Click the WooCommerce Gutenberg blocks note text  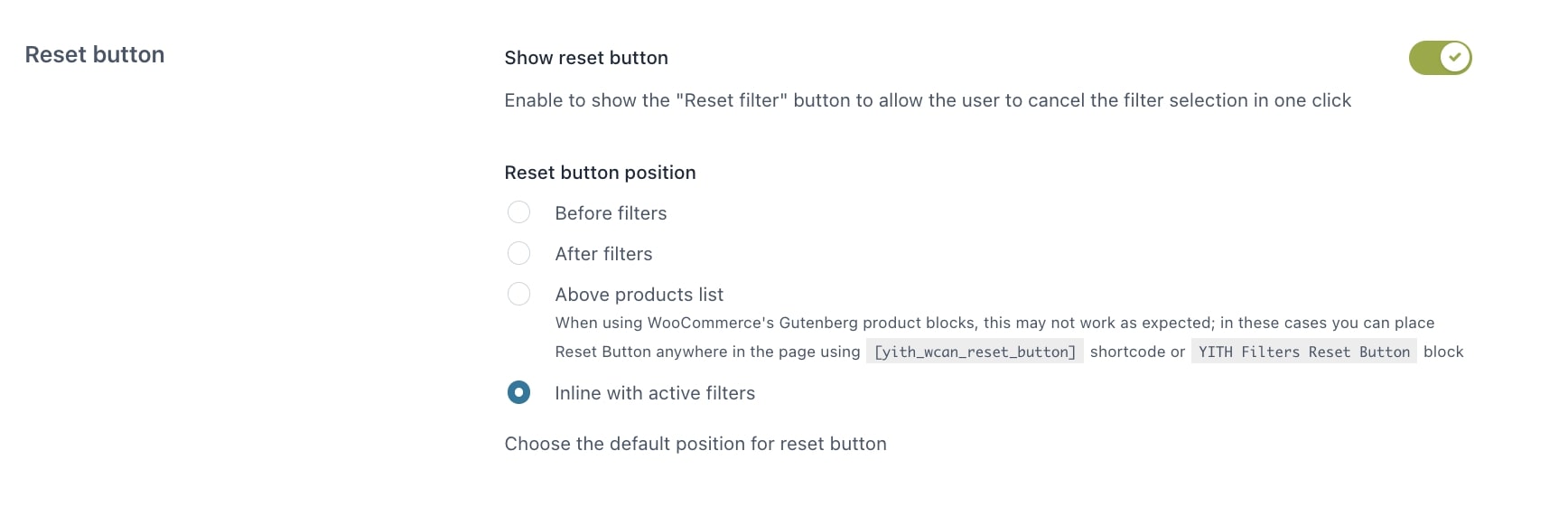tap(994, 323)
